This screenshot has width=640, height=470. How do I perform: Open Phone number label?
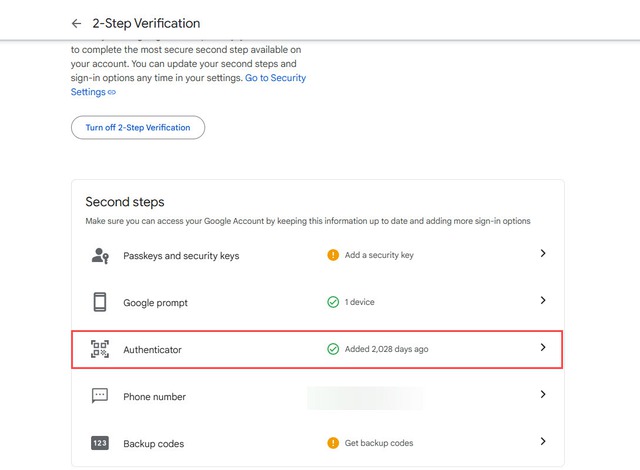pos(154,397)
